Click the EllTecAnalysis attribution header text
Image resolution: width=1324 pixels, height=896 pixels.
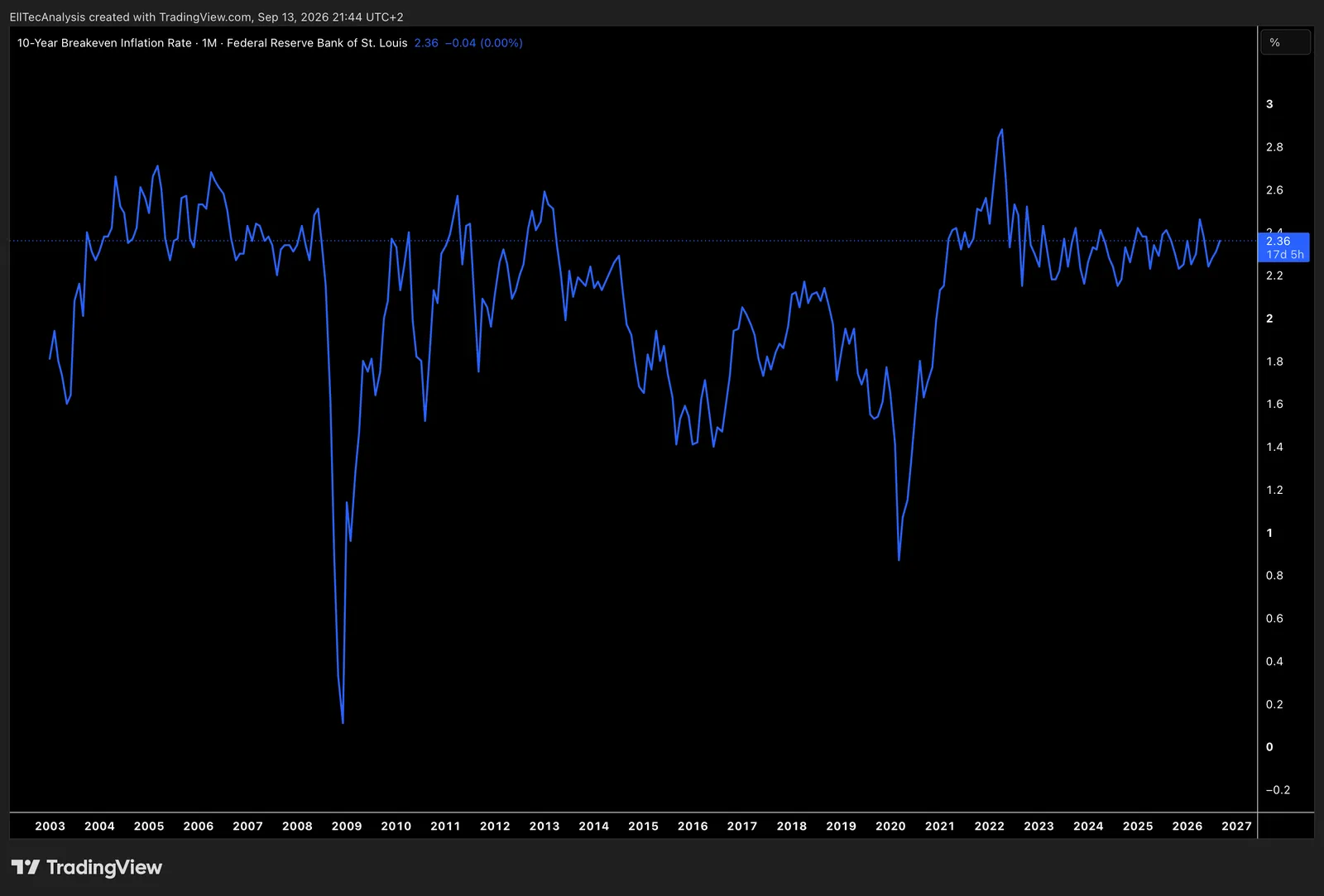coord(206,17)
